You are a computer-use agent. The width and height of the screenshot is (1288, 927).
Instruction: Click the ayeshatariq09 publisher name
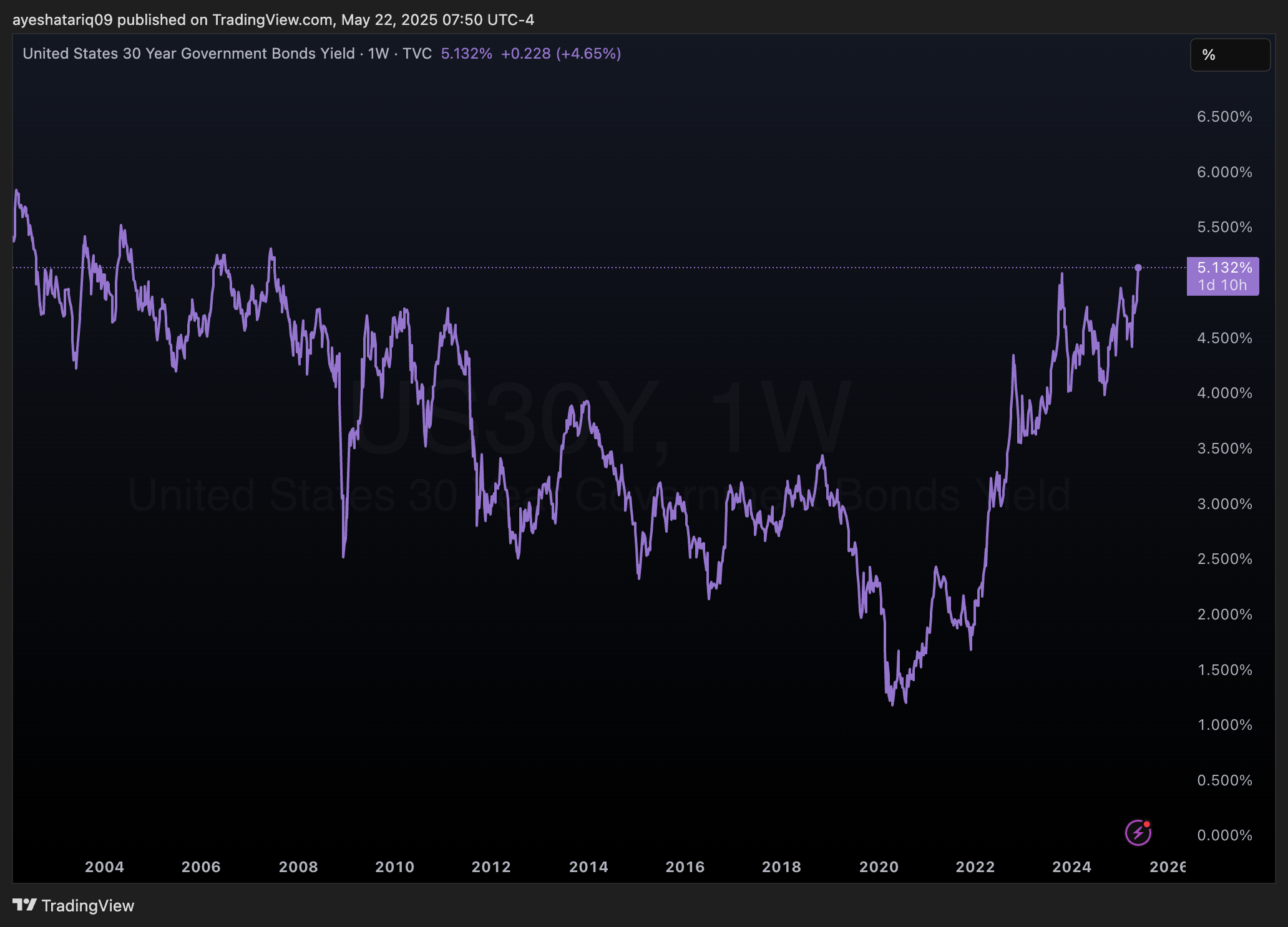pyautogui.click(x=62, y=20)
